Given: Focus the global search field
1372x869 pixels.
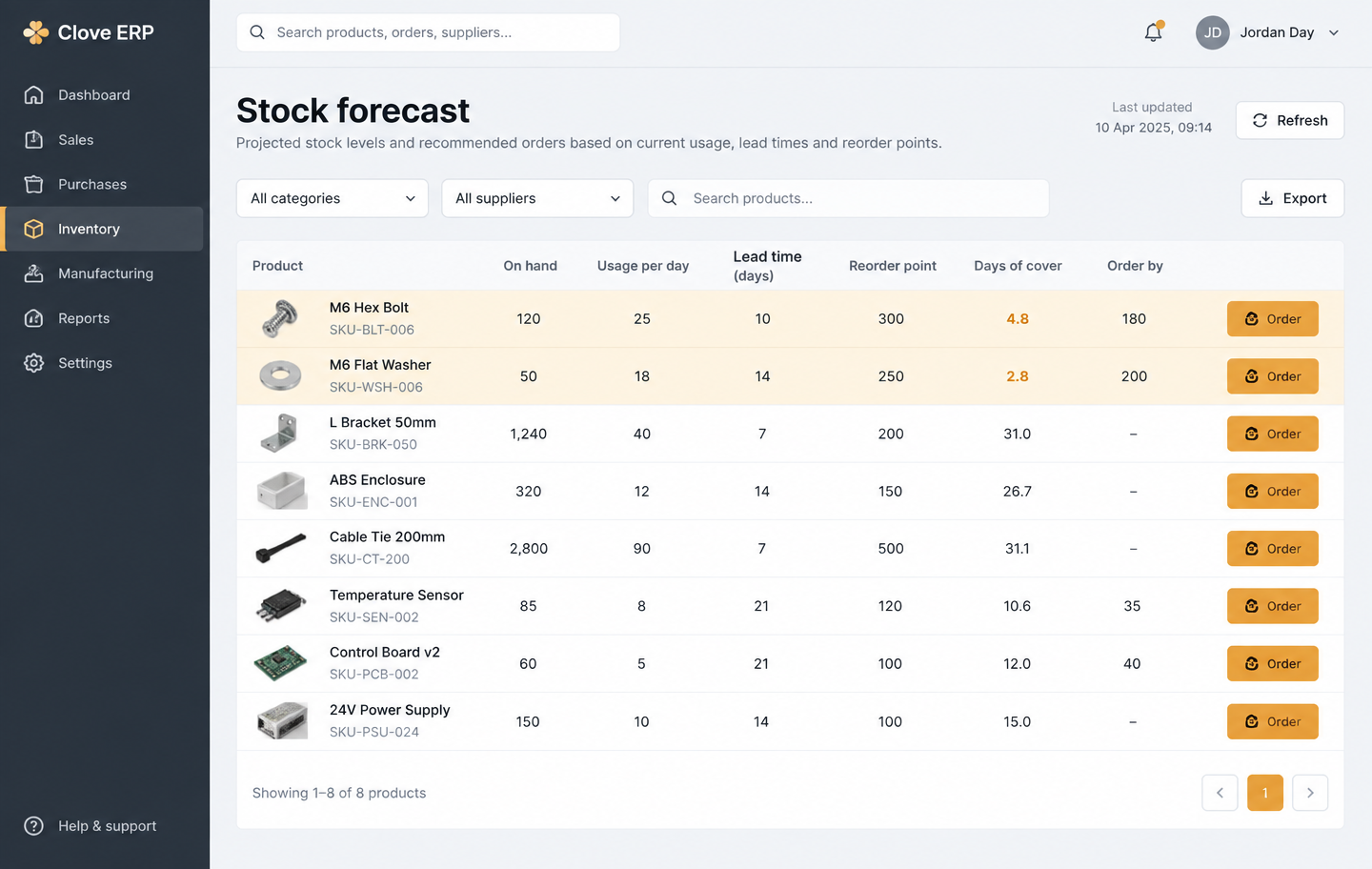Looking at the screenshot, I should 428,32.
